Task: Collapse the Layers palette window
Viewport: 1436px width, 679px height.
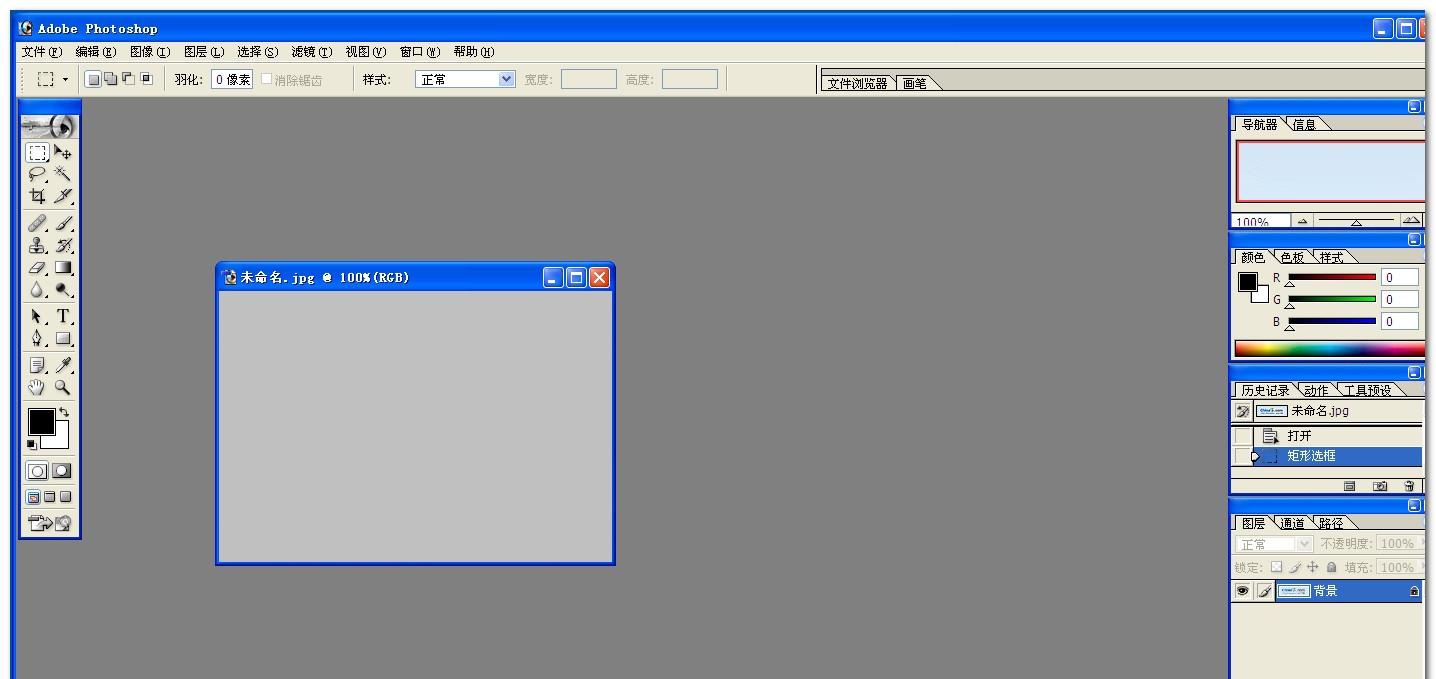Action: 1414,505
